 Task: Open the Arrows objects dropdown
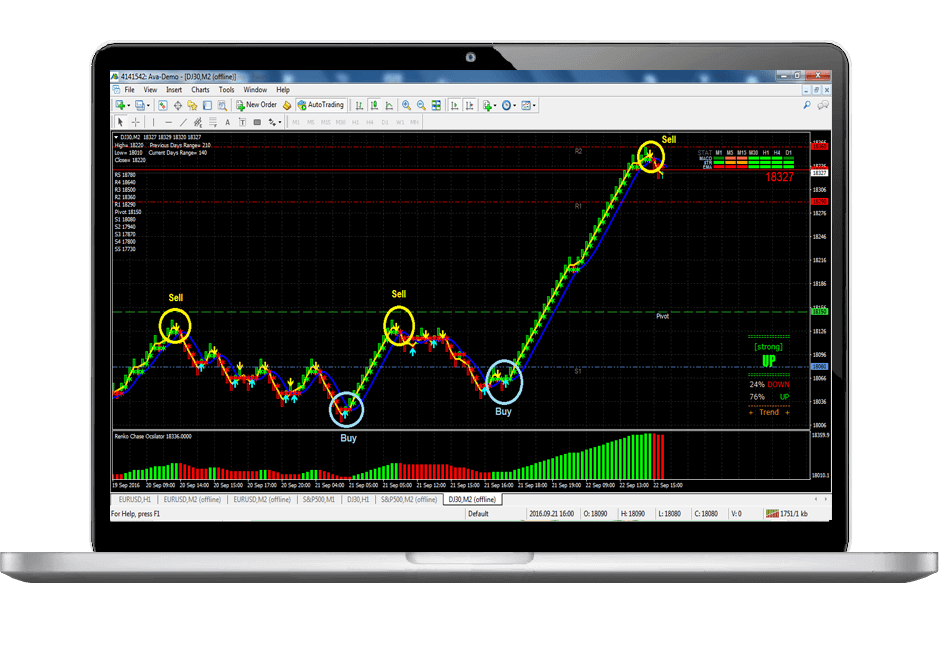[272, 122]
